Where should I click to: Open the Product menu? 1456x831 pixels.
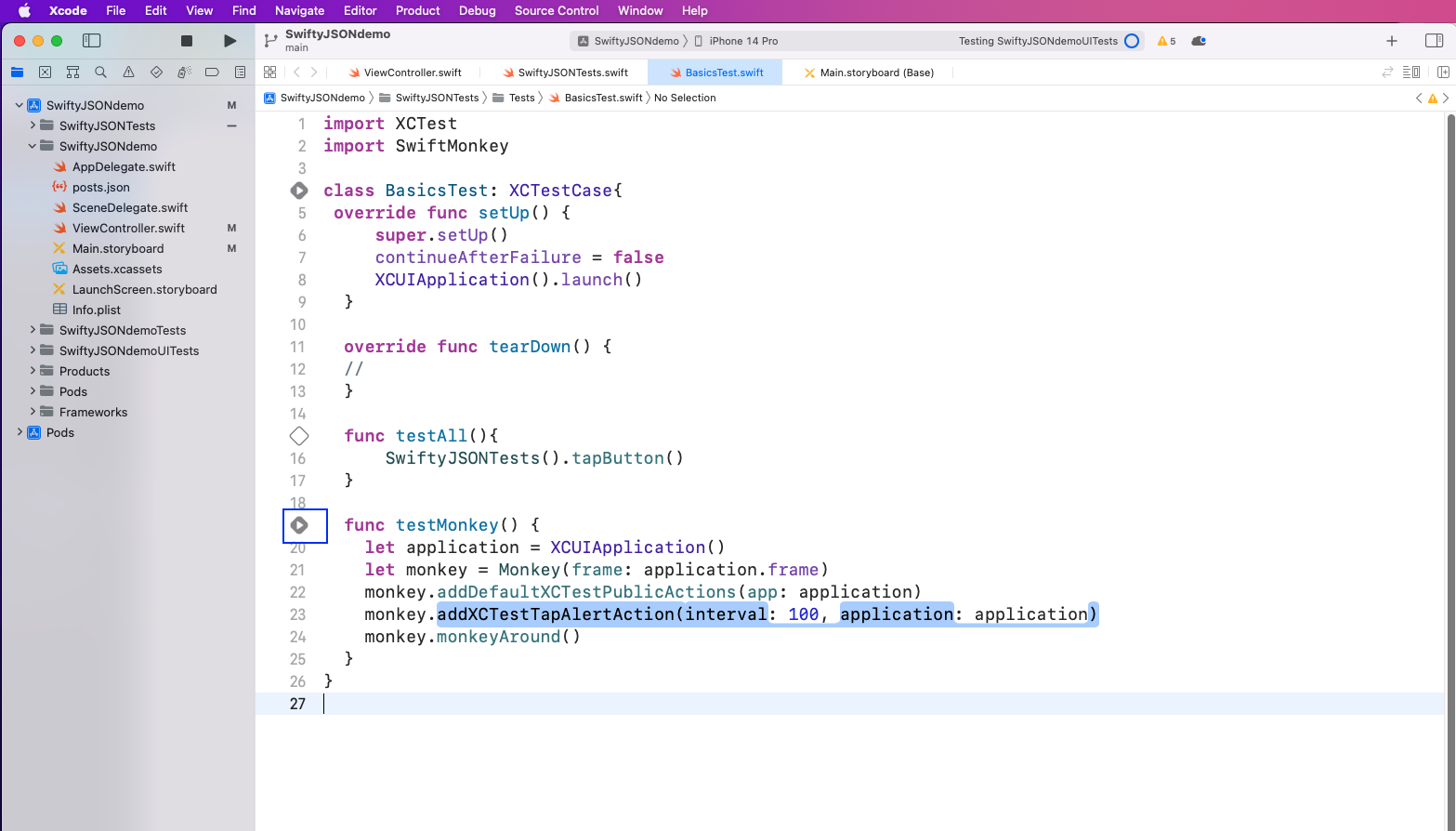click(x=417, y=10)
